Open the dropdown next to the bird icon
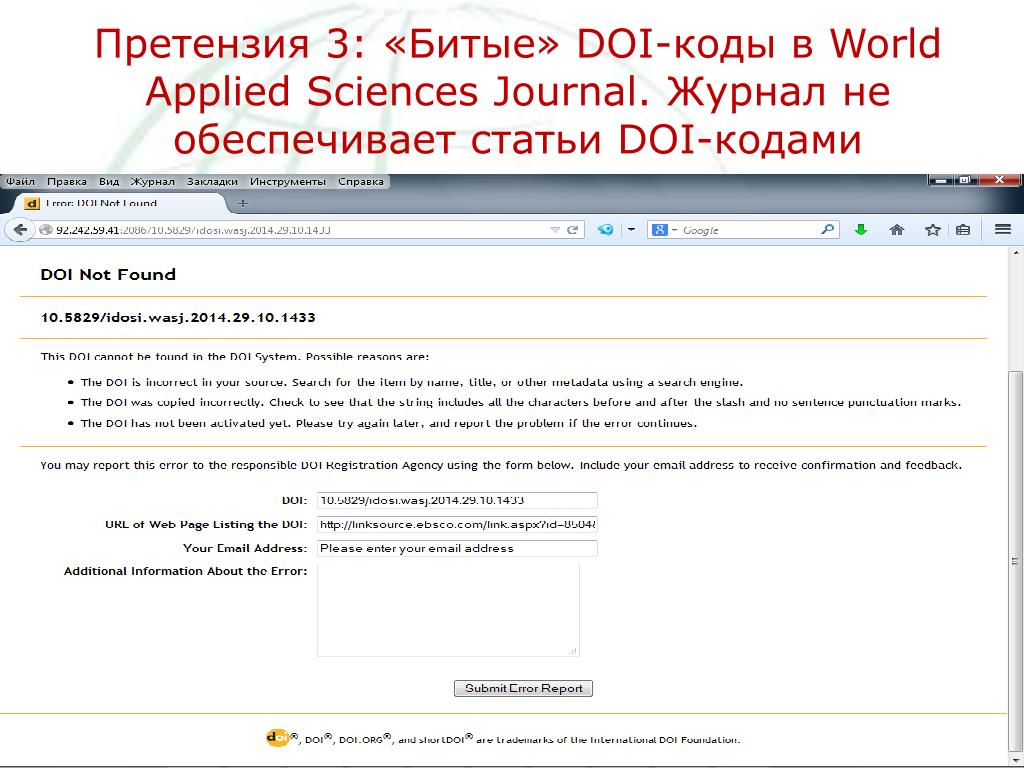Viewport: 1024px width, 768px height. pyautogui.click(x=632, y=230)
